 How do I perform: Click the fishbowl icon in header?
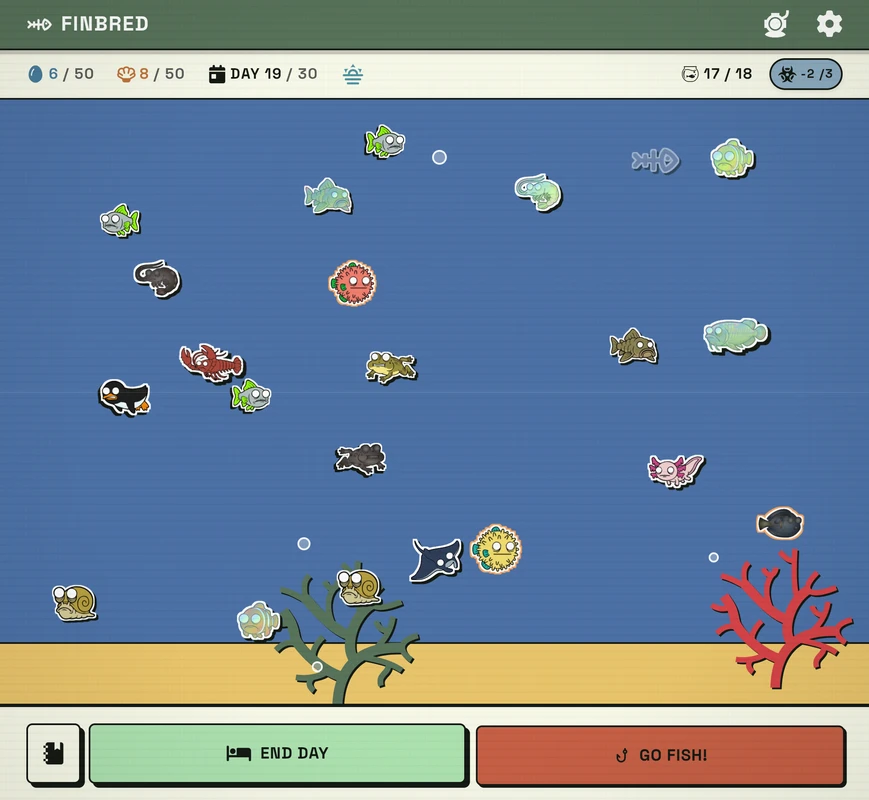pos(776,24)
